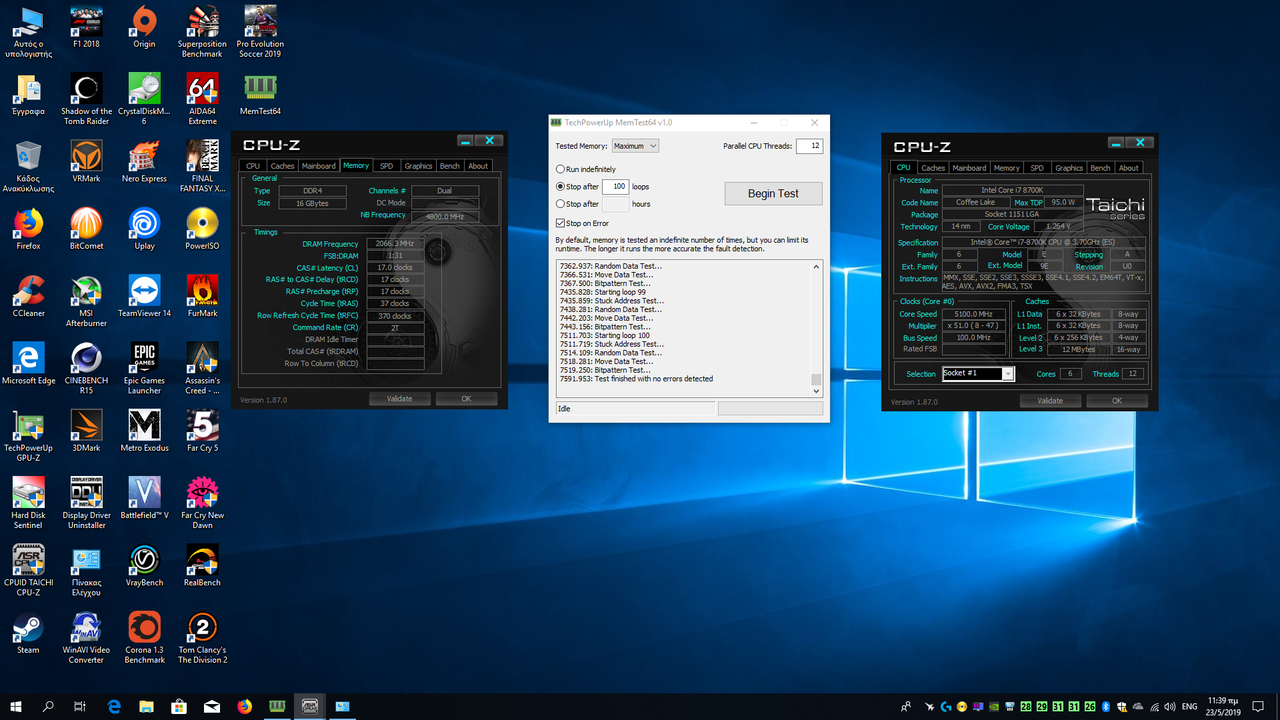Open the Socket #1 selection dropdown
Screen dimensions: 1280x720
pyautogui.click(x=978, y=373)
